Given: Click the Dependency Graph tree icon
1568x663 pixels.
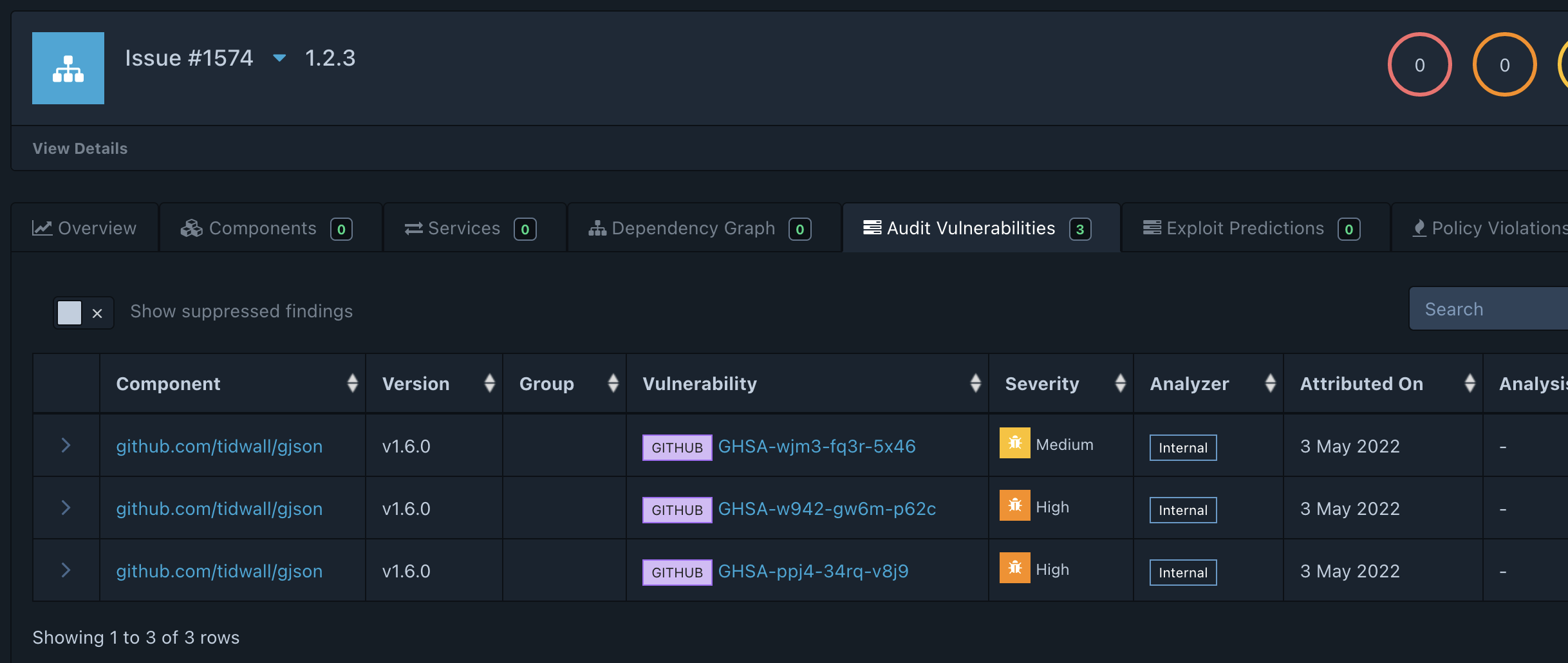Looking at the screenshot, I should click(x=596, y=228).
